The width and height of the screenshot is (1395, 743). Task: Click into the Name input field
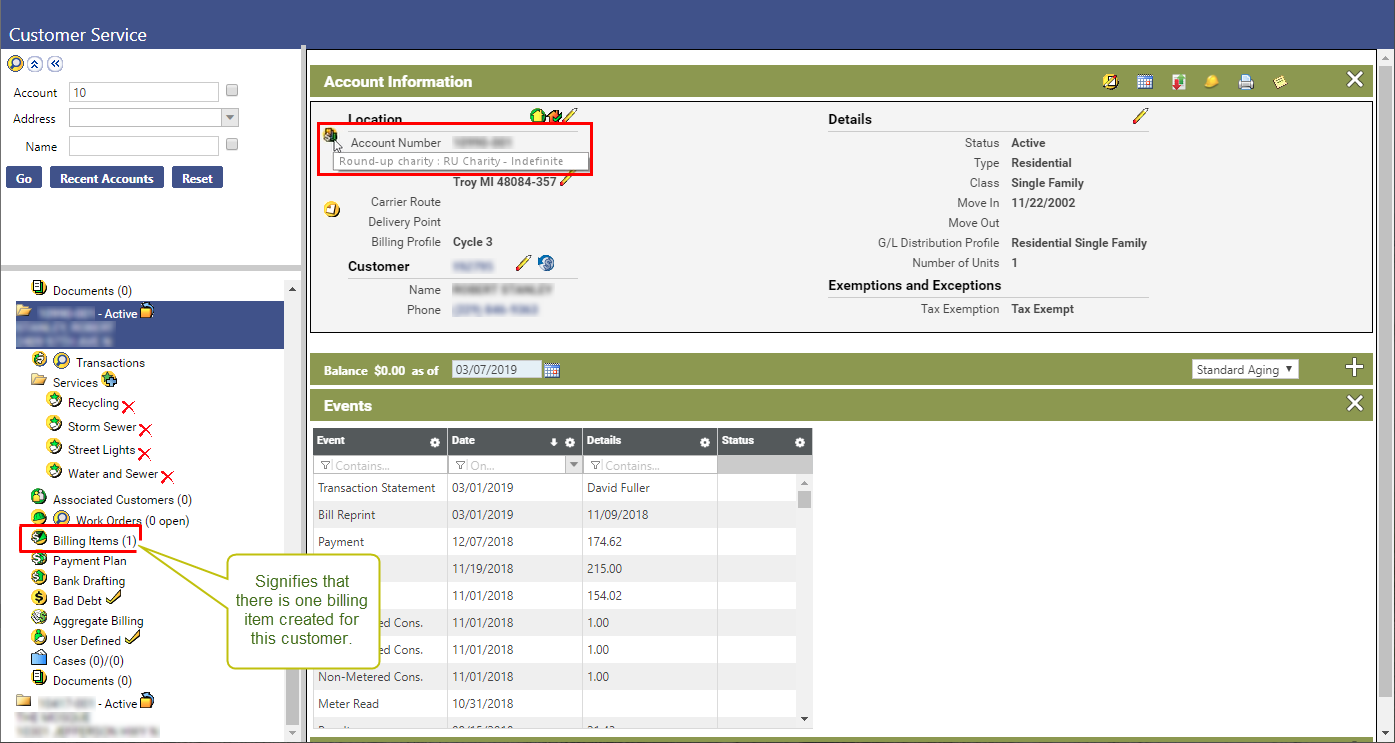144,146
